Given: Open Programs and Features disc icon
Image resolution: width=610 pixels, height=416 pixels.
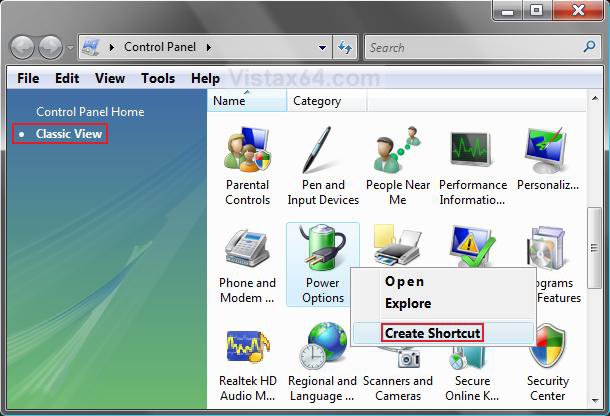Looking at the screenshot, I should click(546, 247).
